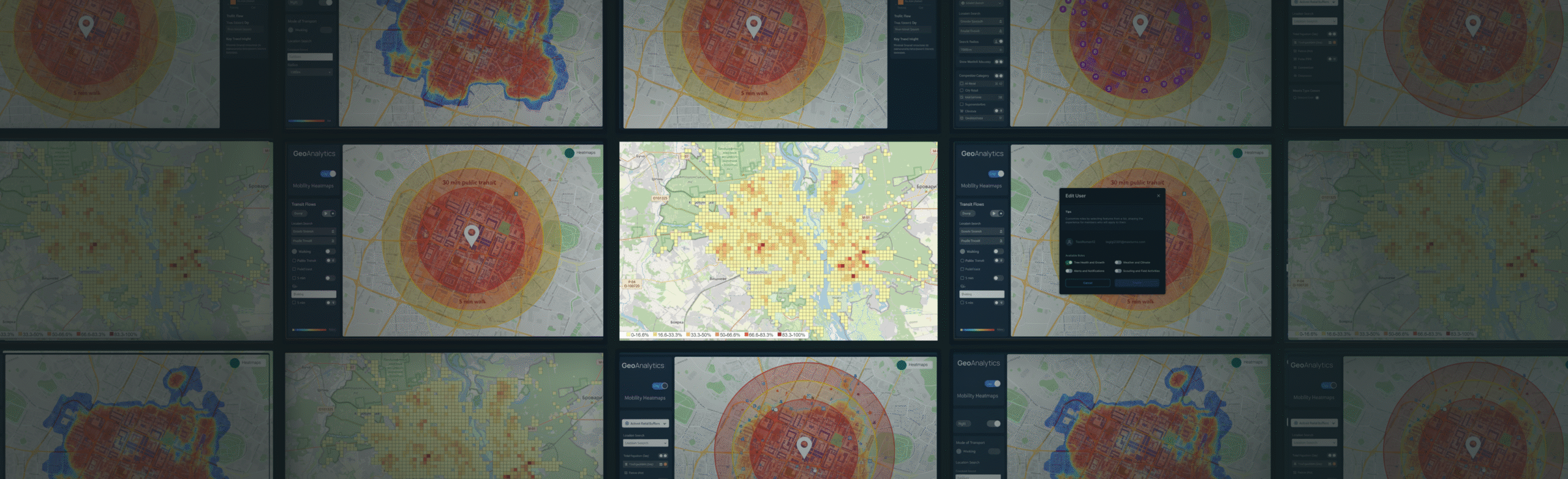Turn on Alerts and Notifications role
1568x479 pixels.
(1069, 271)
